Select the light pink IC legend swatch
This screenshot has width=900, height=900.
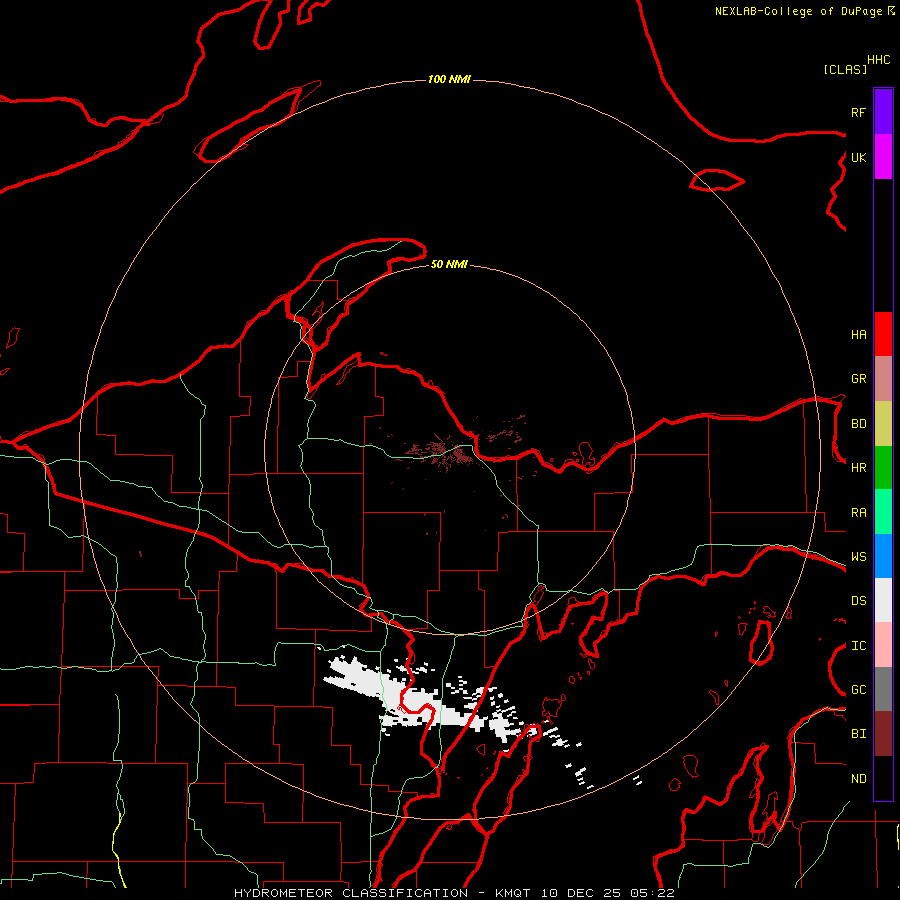(883, 645)
